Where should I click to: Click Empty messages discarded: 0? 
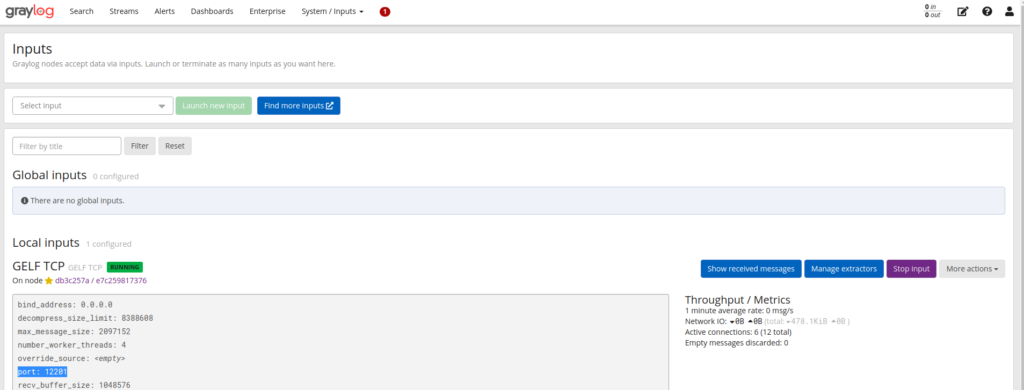[737, 342]
